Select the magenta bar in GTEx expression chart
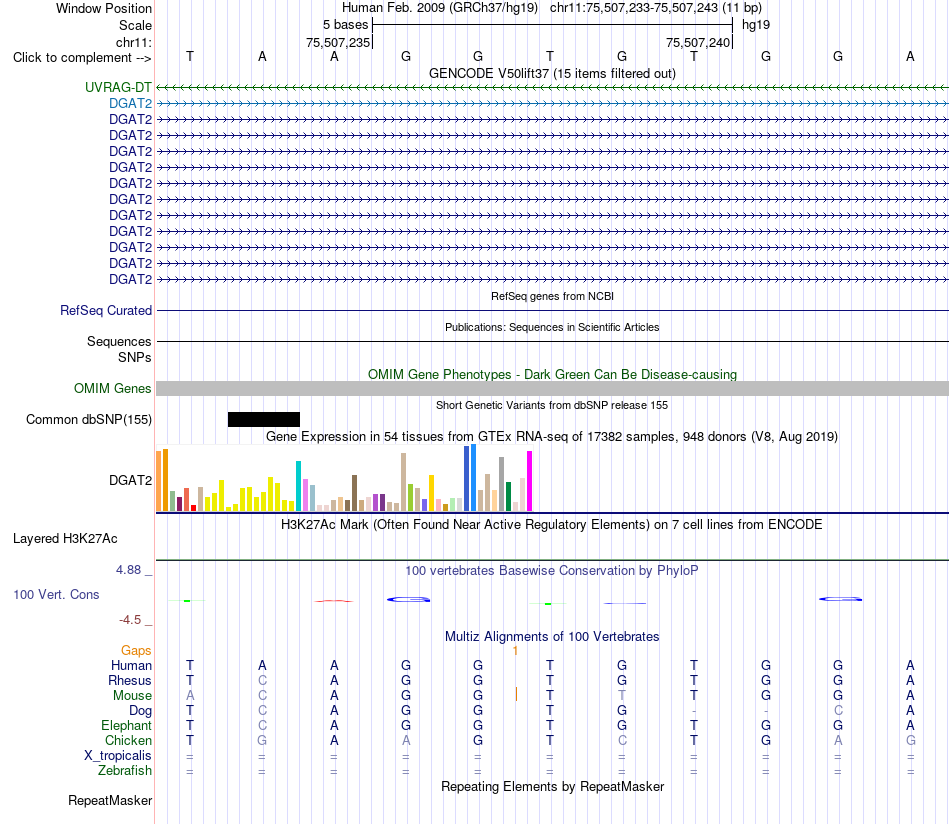 pos(530,481)
